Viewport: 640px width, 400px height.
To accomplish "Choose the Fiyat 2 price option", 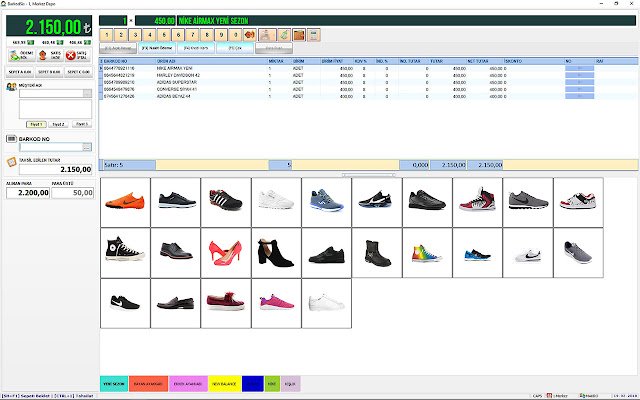I will tap(58, 124).
